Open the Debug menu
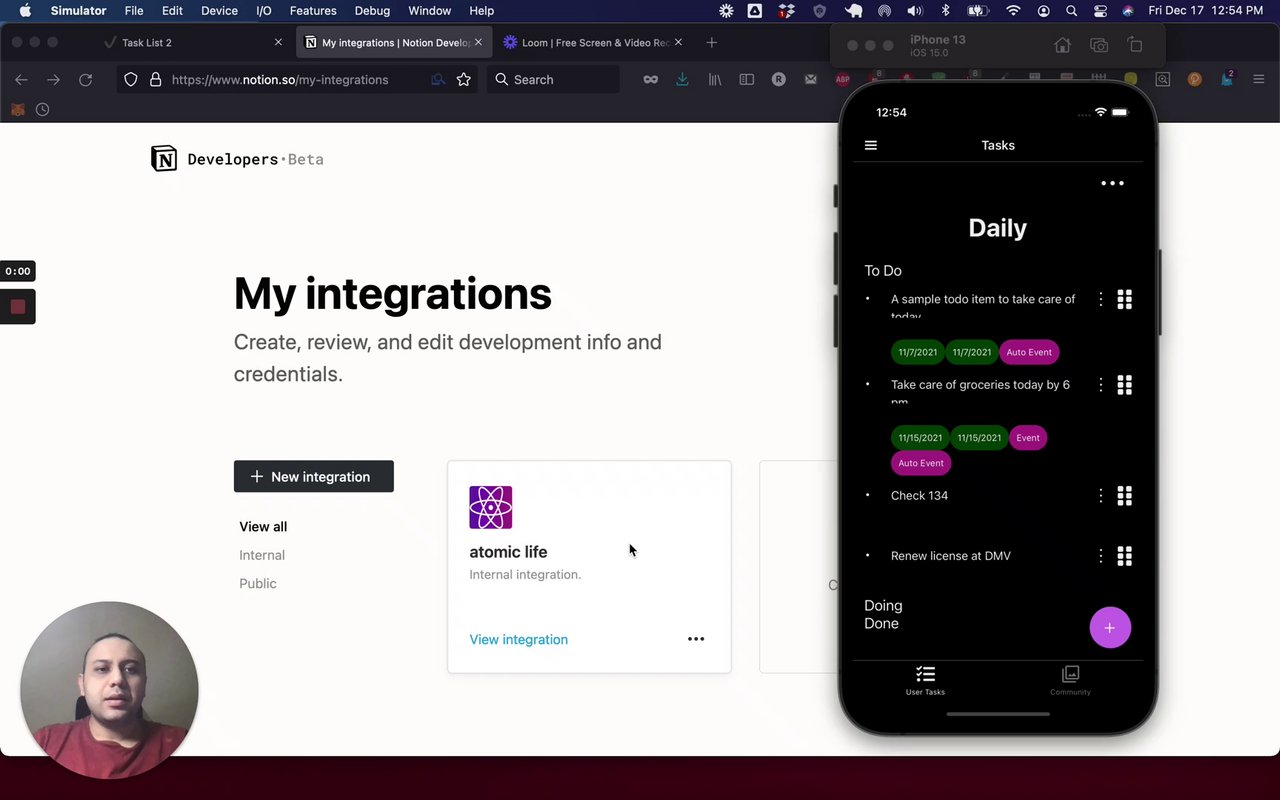 (x=372, y=11)
